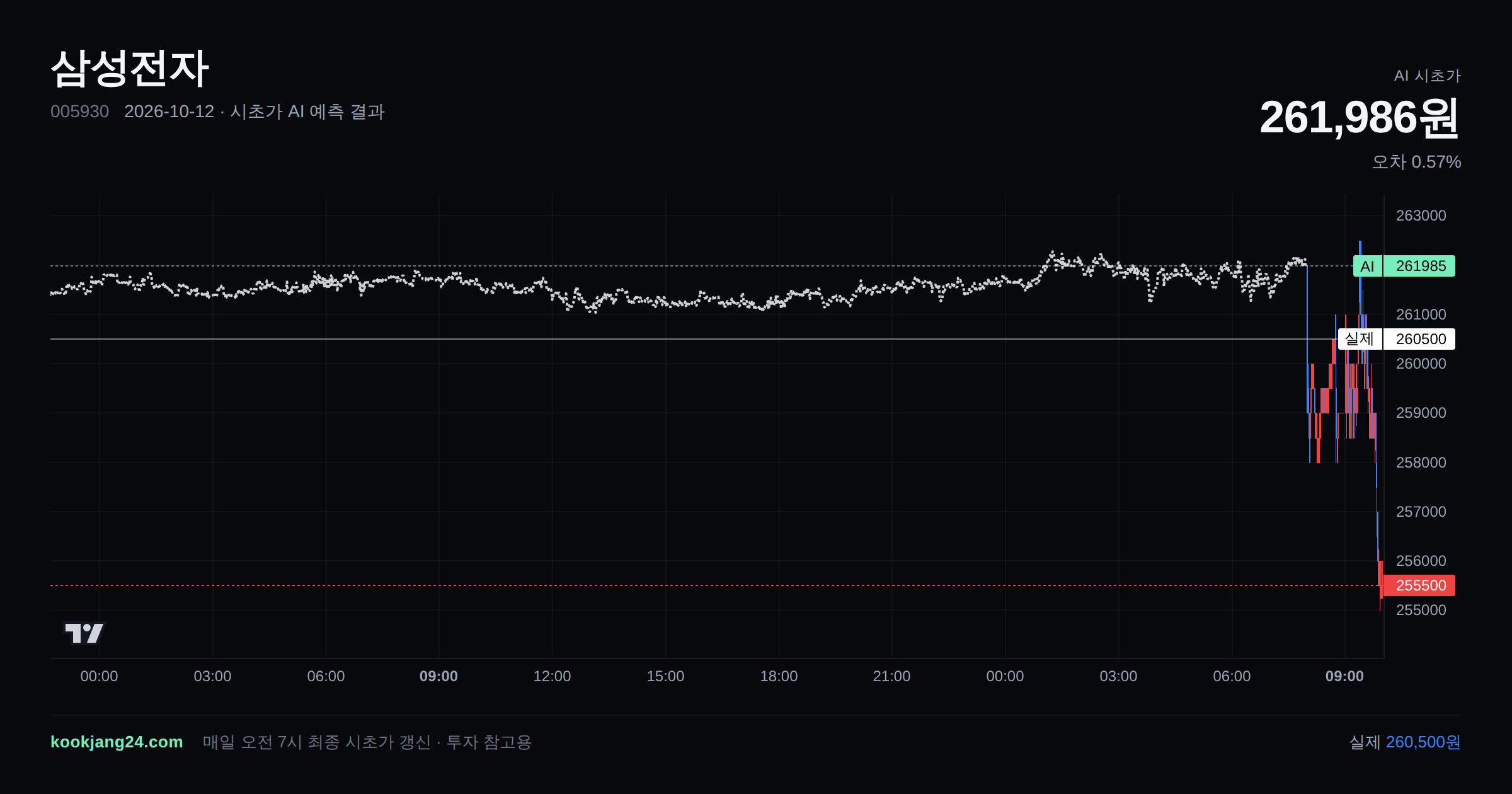The width and height of the screenshot is (1512, 794).
Task: Click the red 255500 price tag
Action: (x=1419, y=585)
